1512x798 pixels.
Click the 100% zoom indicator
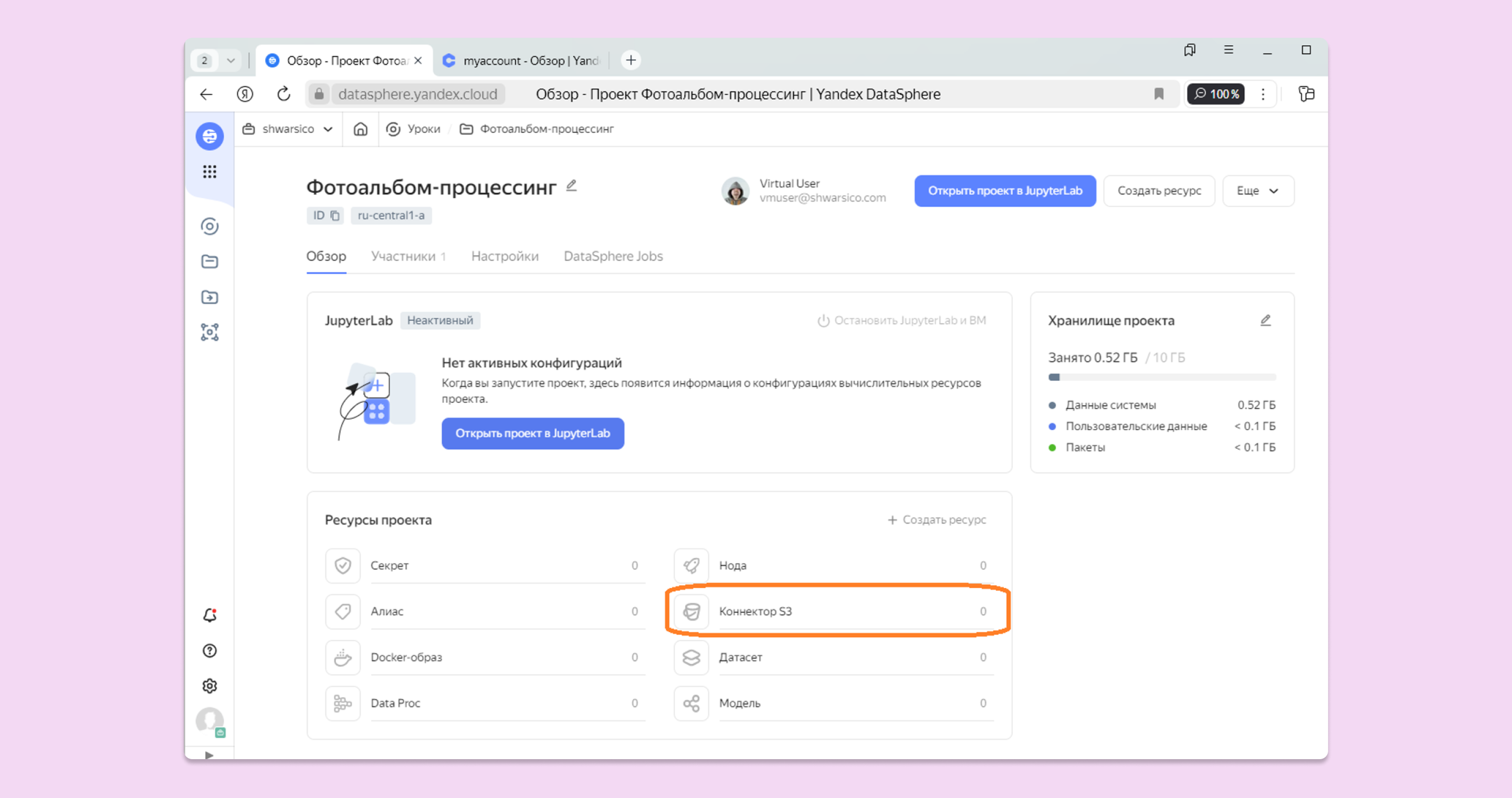[1215, 94]
